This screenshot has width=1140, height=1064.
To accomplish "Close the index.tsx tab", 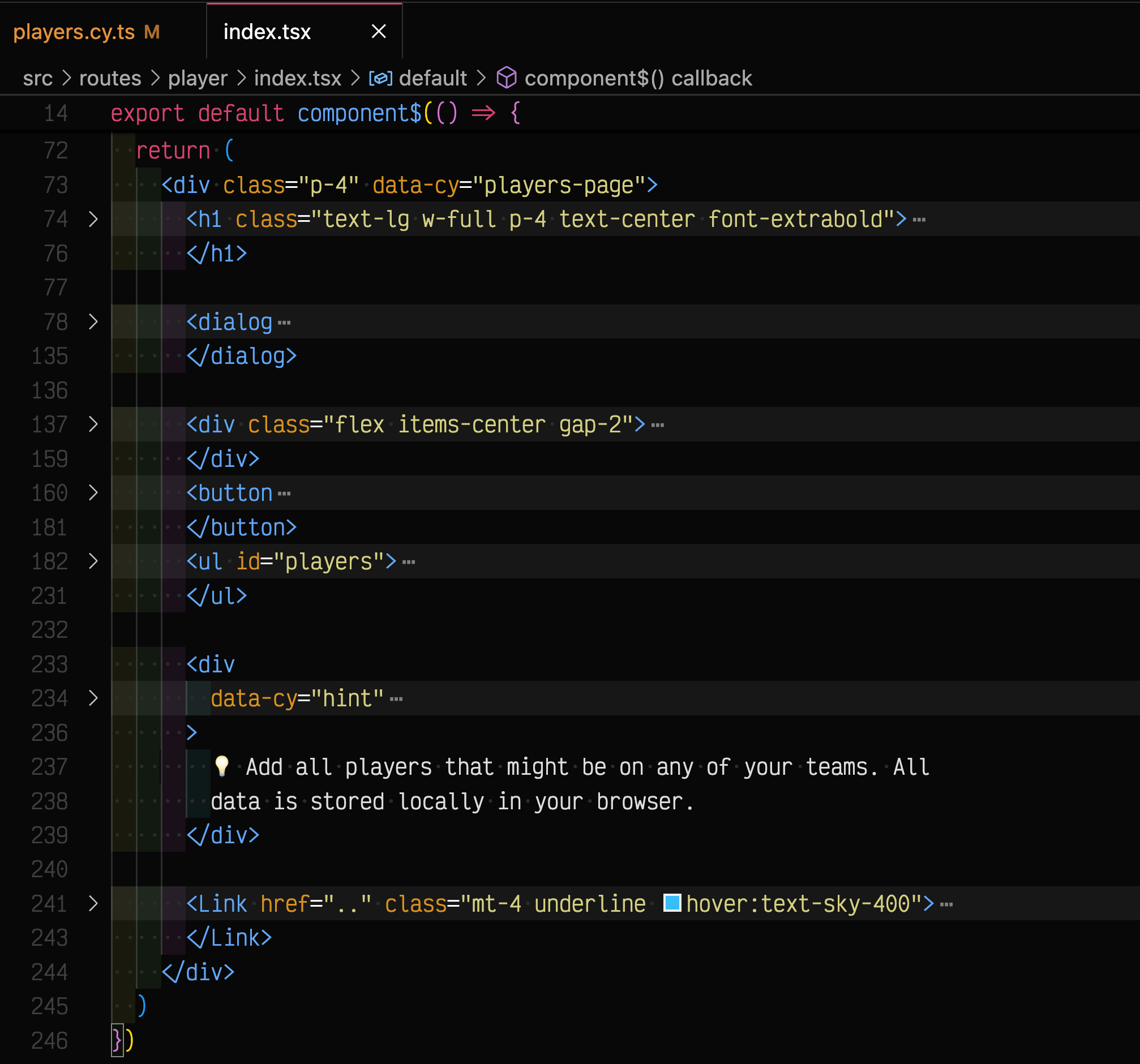I will [379, 32].
